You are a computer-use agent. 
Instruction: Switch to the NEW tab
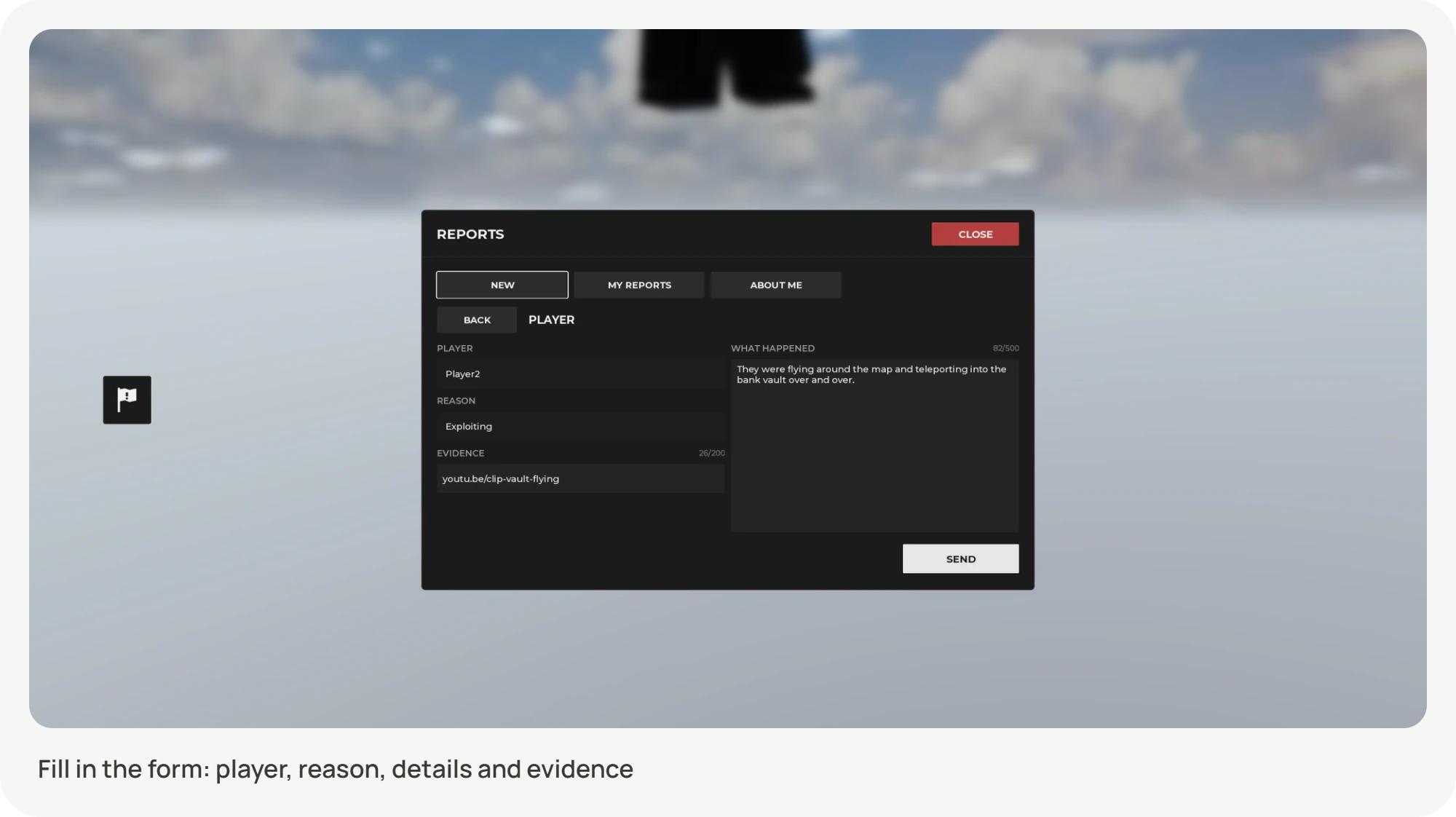click(502, 285)
